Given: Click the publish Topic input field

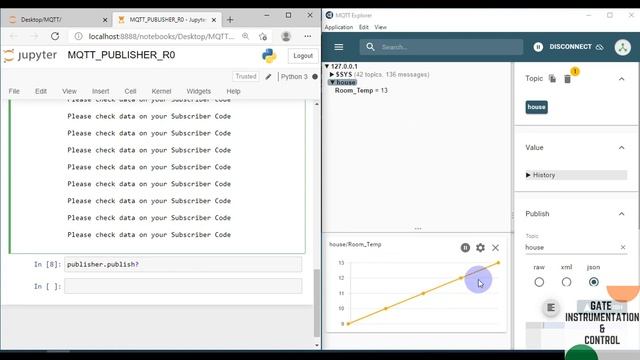Looking at the screenshot, I should pyautogui.click(x=571, y=247).
